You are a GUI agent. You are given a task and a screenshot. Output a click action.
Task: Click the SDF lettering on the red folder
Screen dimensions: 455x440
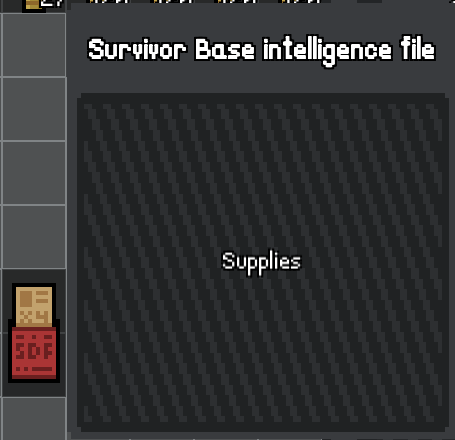click(x=34, y=351)
